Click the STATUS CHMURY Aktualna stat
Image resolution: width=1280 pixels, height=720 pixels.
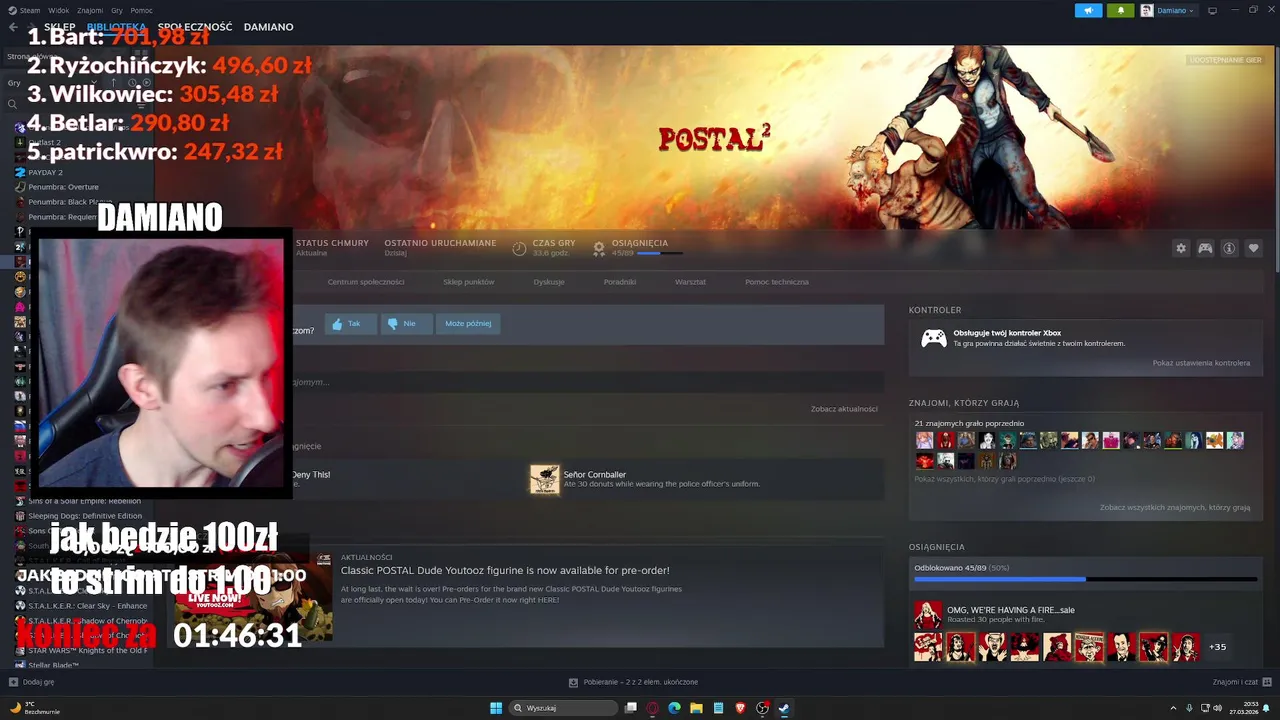coord(332,248)
